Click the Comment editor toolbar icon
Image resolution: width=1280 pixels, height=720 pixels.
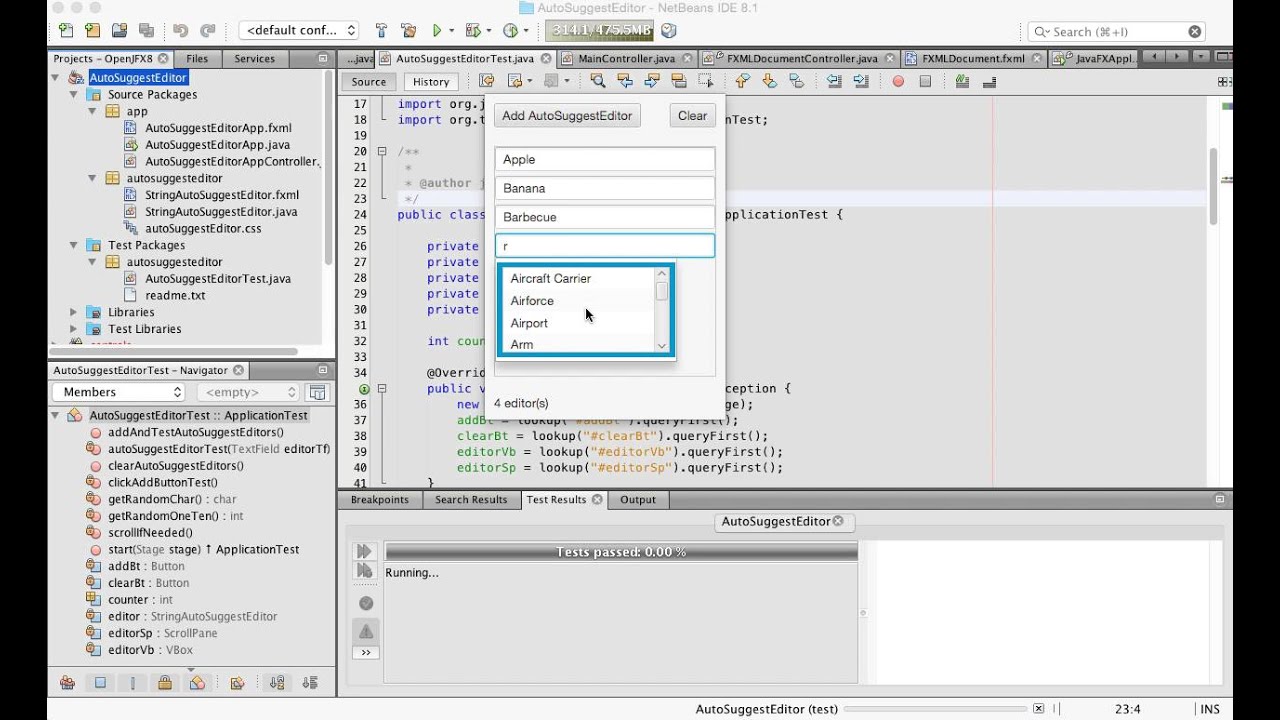pyautogui.click(x=961, y=81)
